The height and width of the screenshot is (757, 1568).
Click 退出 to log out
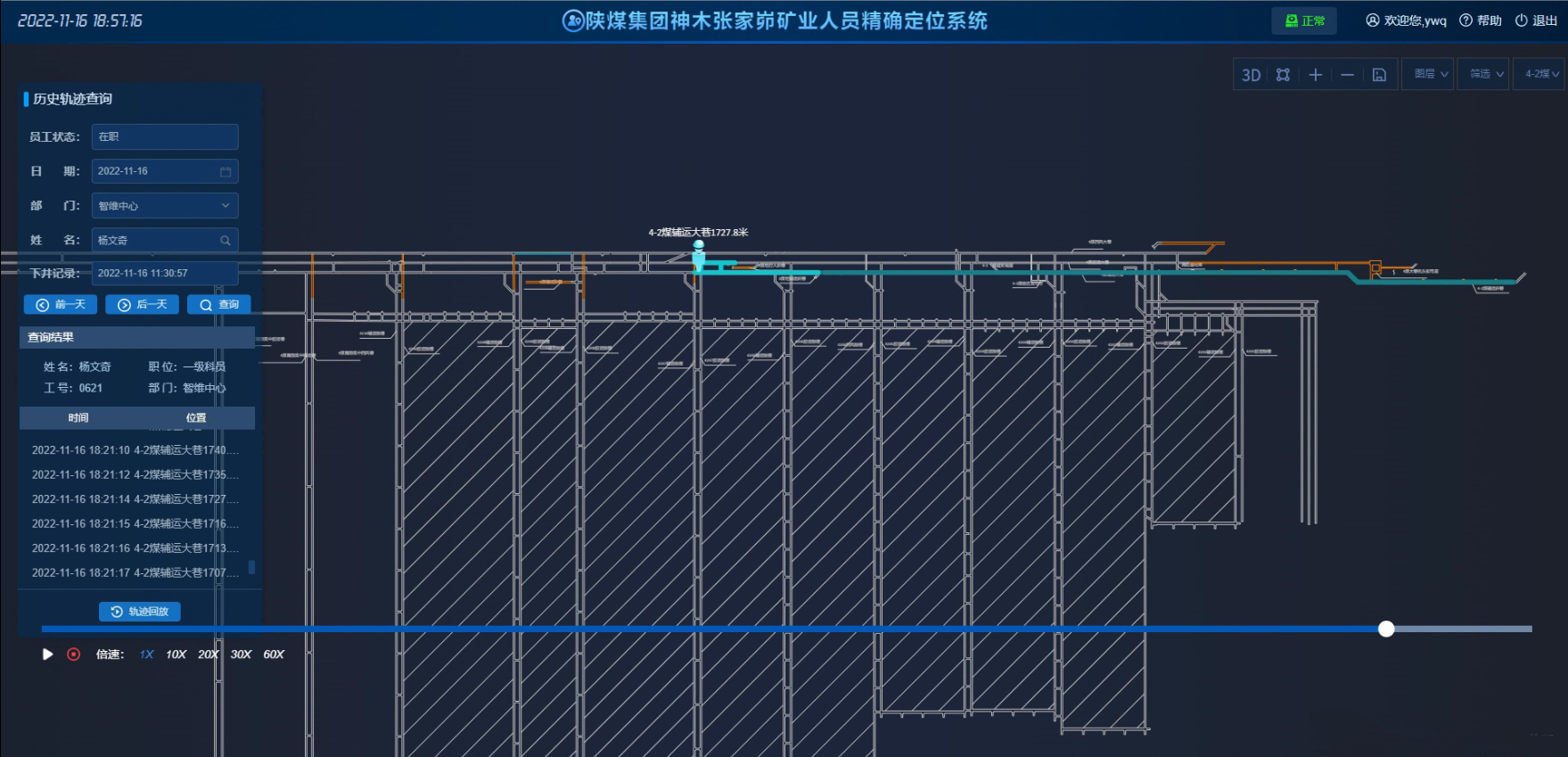coord(1536,21)
